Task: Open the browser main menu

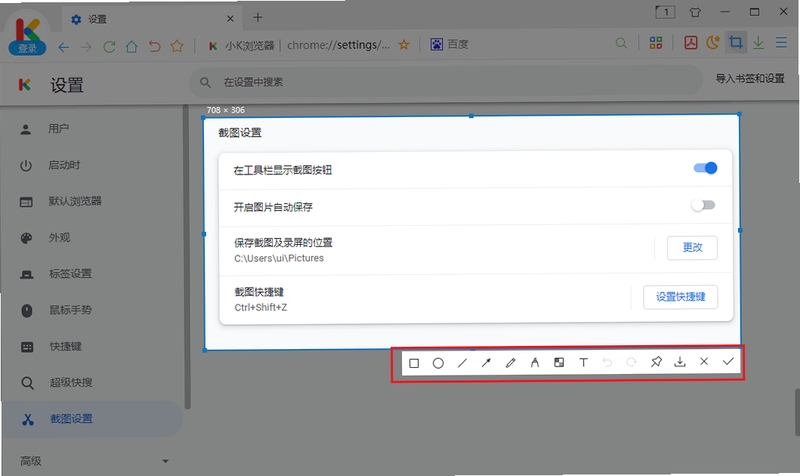Action: [781, 42]
